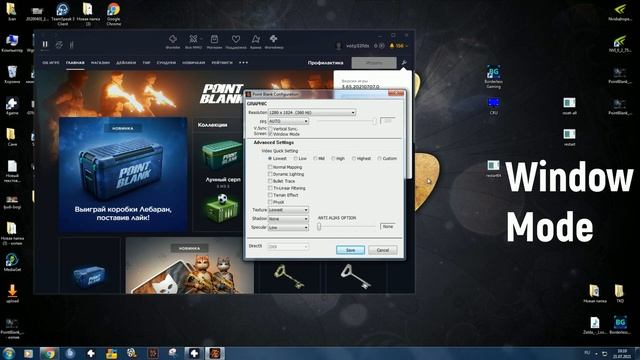Select the Mid quality radio button

pos(315,158)
